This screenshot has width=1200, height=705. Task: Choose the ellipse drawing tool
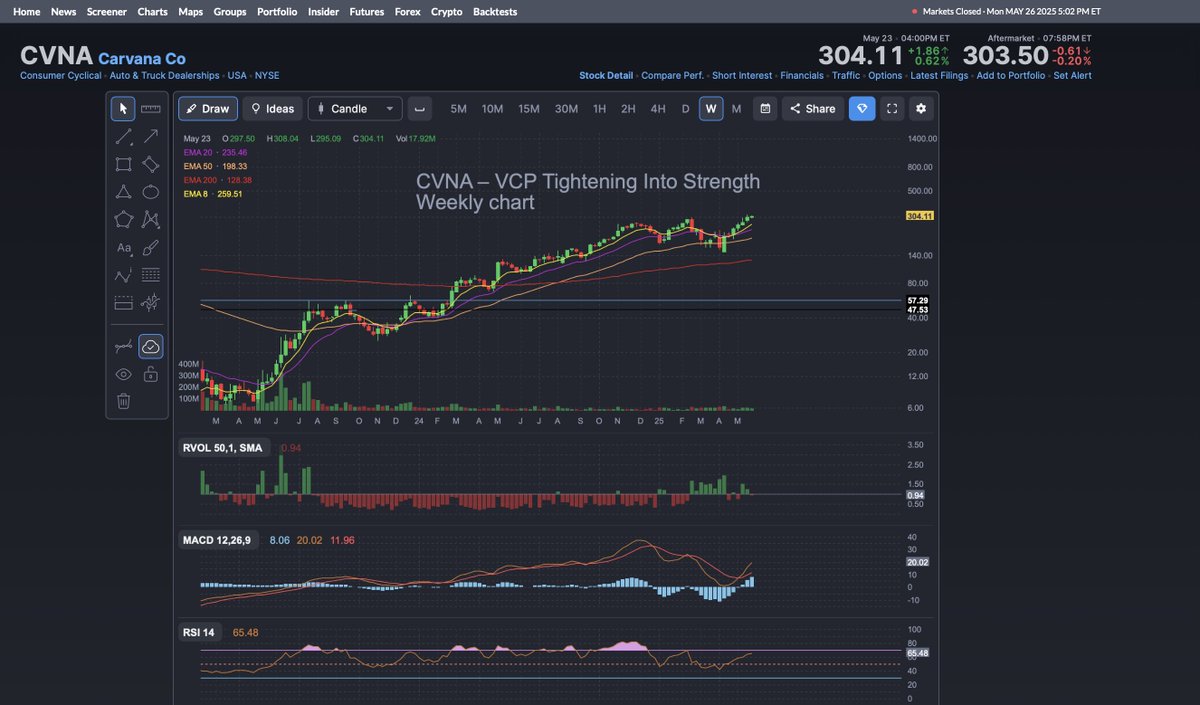click(148, 192)
